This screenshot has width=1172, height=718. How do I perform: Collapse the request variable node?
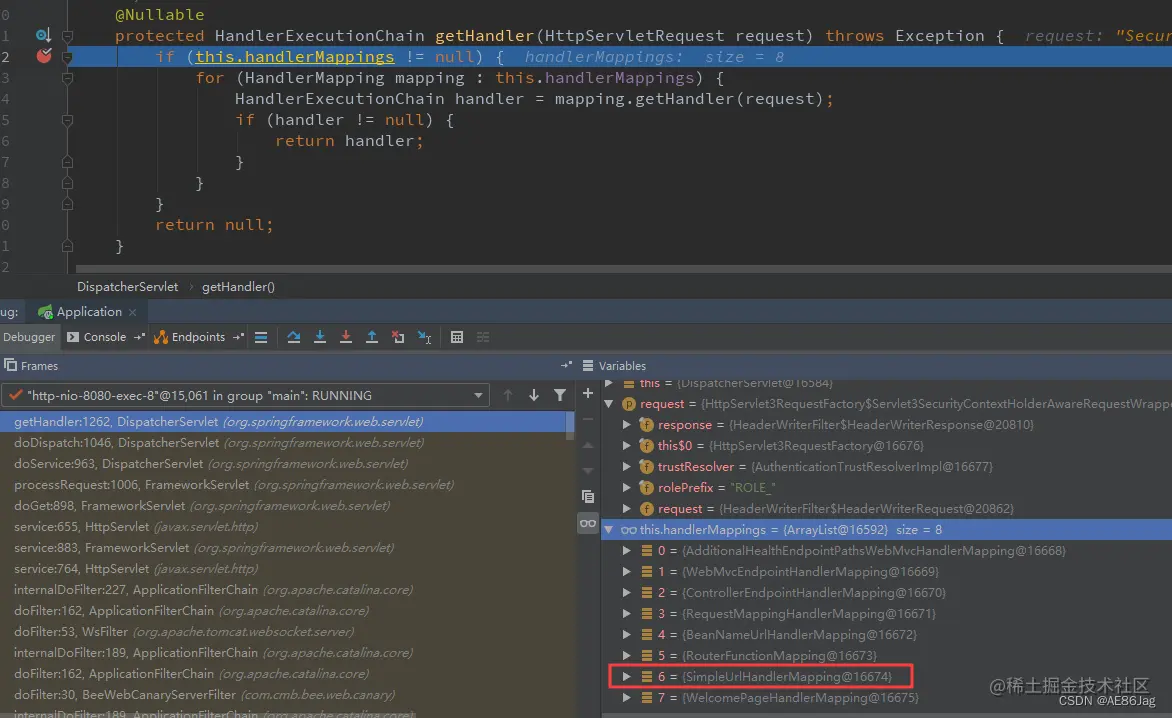609,403
